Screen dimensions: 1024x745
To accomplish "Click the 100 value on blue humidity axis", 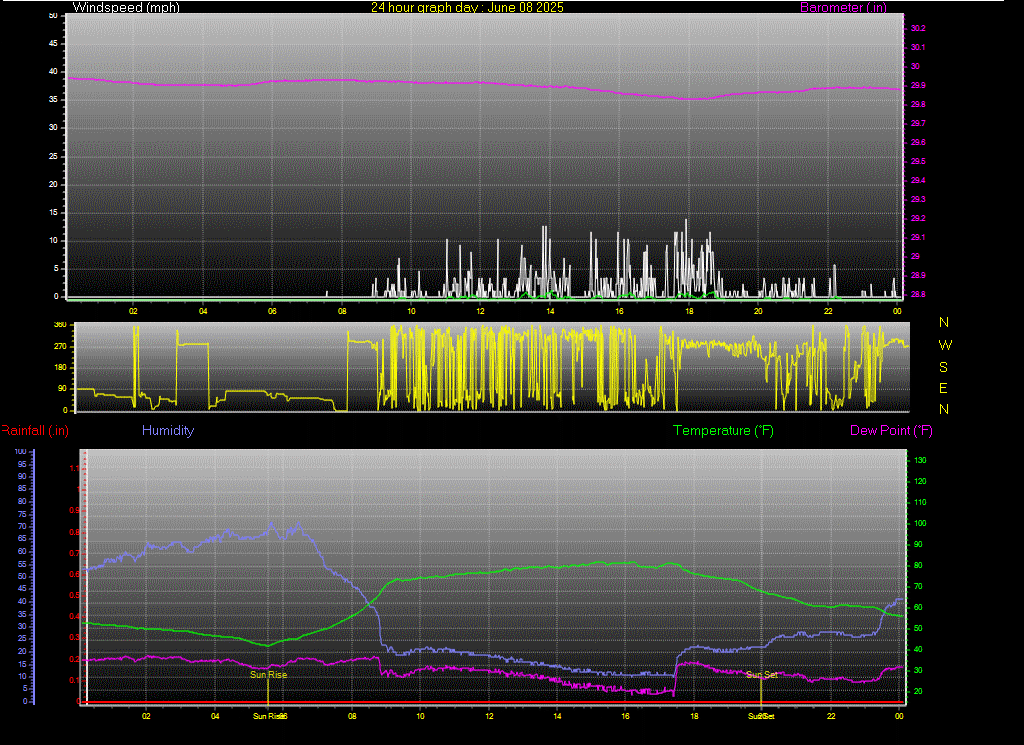I will click(x=20, y=451).
